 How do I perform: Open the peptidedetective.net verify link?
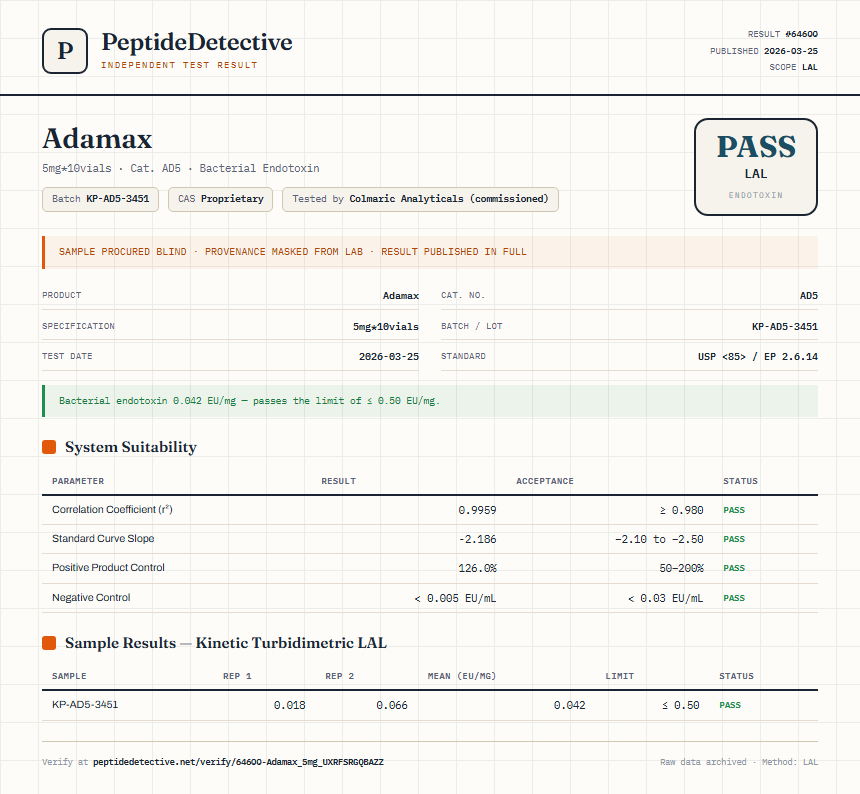point(238,762)
